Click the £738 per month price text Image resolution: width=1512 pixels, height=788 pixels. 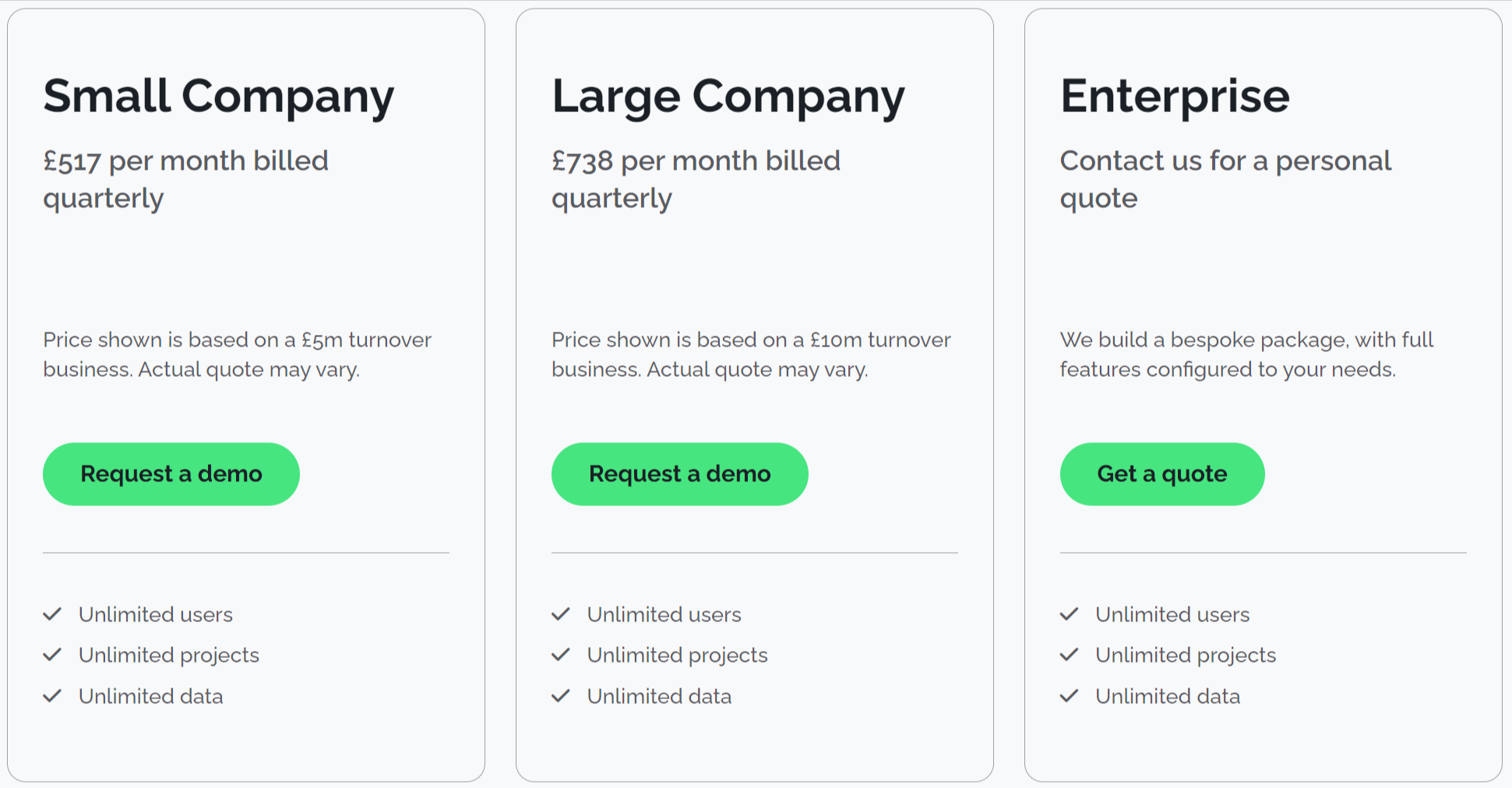(x=696, y=178)
